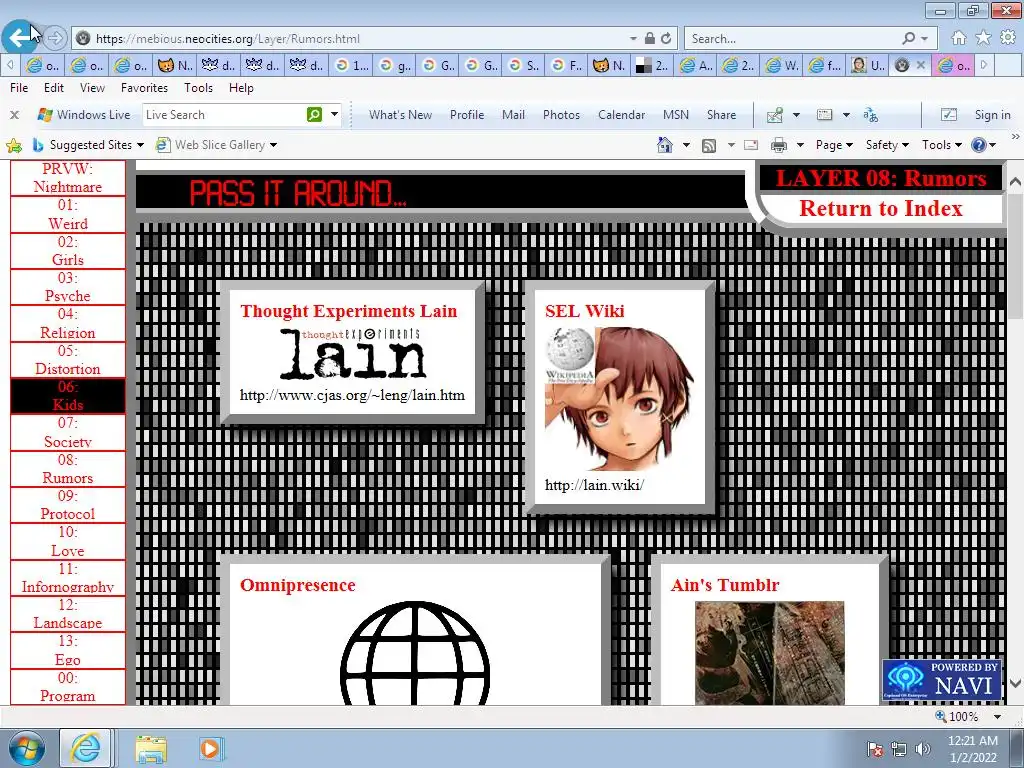Click the Powered by NAVI badge
The width and height of the screenshot is (1024, 768).
coord(942,680)
